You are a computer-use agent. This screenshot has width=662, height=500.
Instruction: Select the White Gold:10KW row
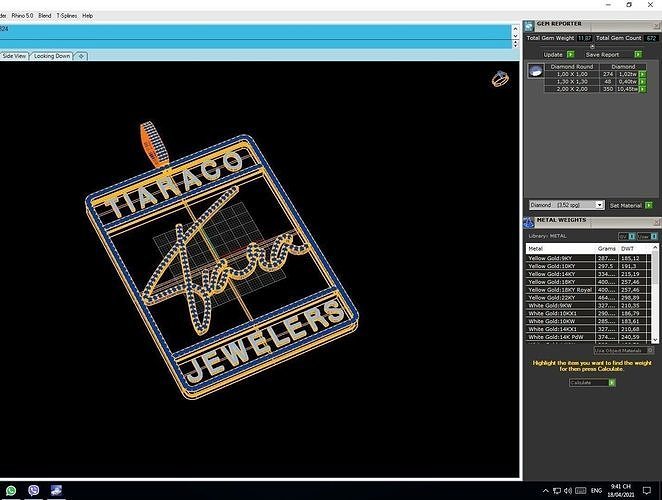(588, 321)
